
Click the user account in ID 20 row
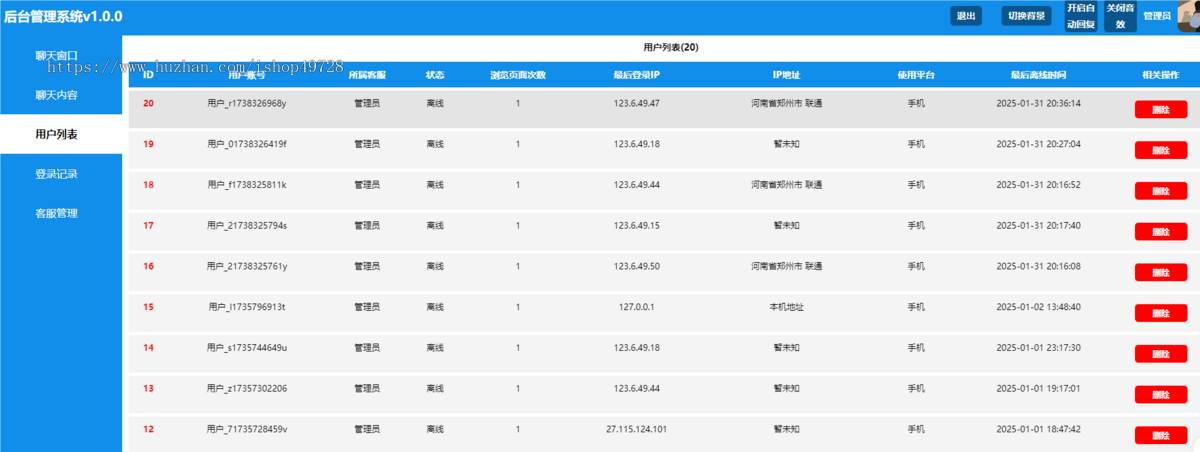click(x=247, y=103)
